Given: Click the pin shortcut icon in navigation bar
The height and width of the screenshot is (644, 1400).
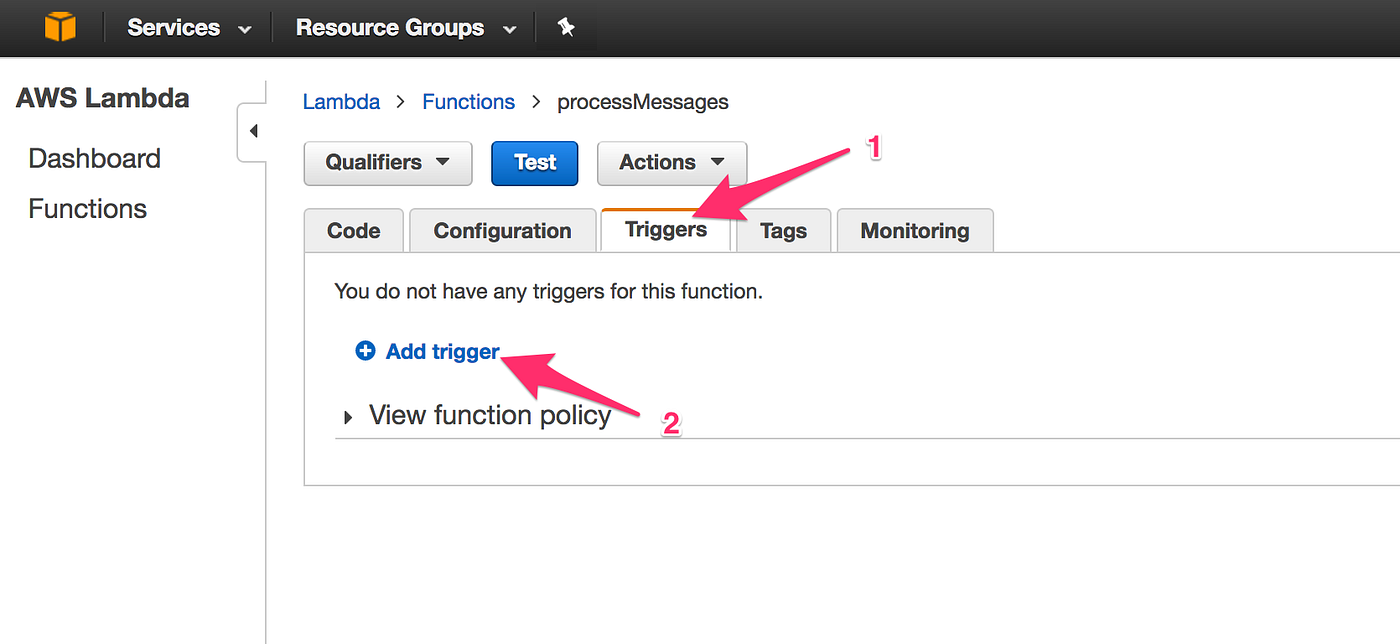Looking at the screenshot, I should point(566,27).
